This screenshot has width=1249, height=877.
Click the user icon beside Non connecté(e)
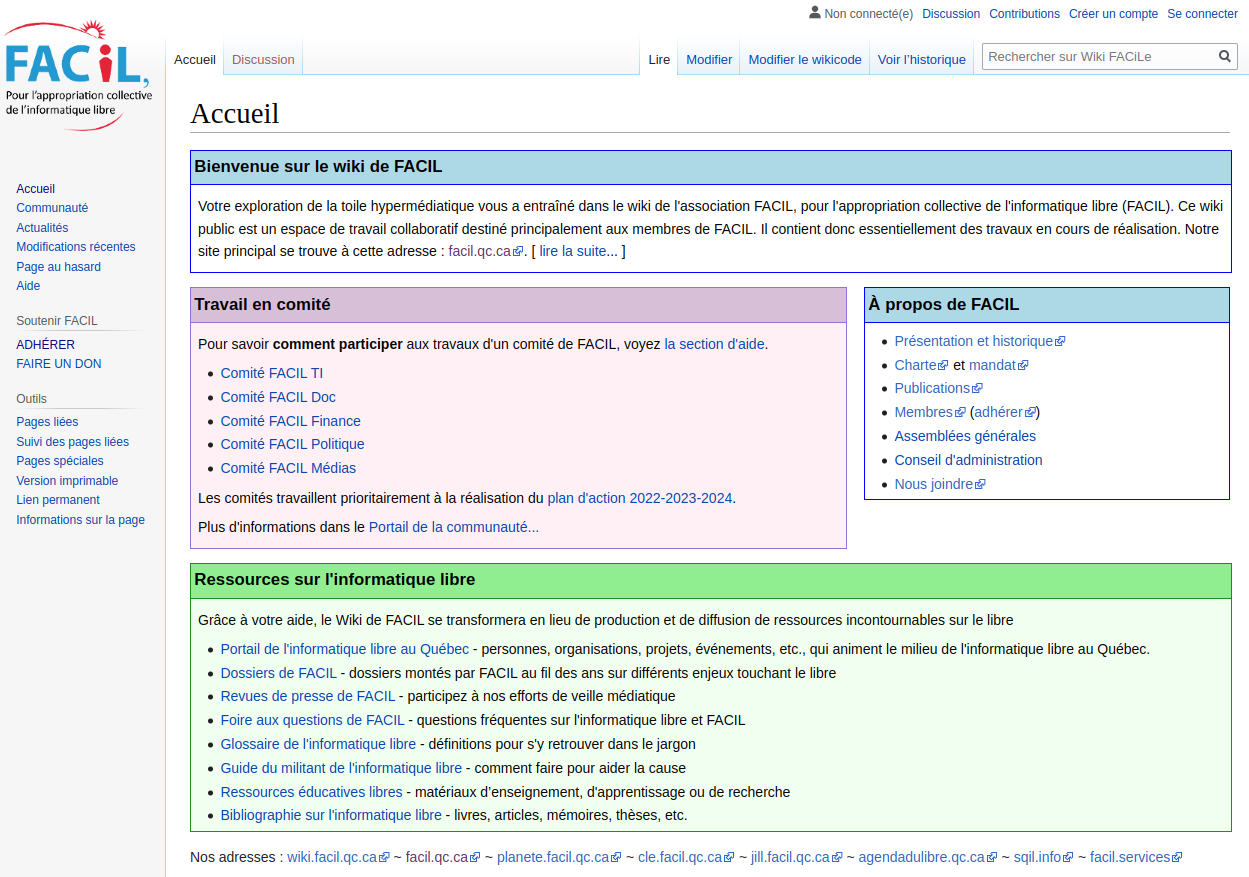point(815,13)
